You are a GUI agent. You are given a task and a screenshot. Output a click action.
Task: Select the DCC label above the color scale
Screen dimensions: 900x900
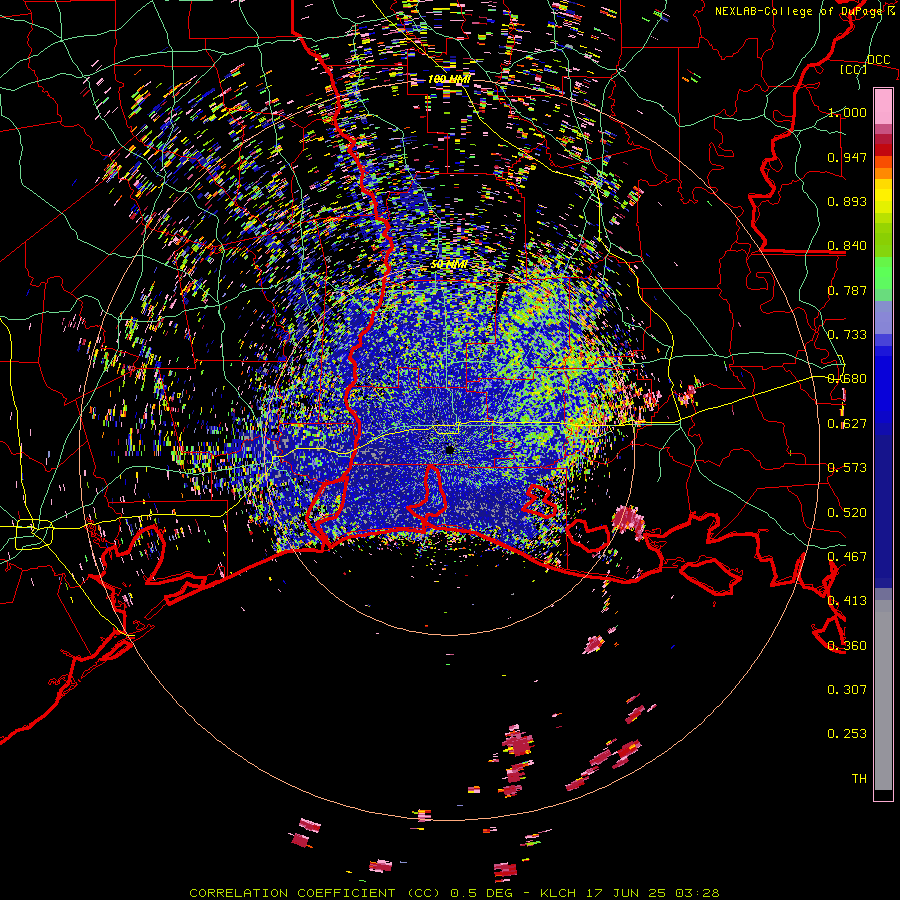tap(878, 60)
